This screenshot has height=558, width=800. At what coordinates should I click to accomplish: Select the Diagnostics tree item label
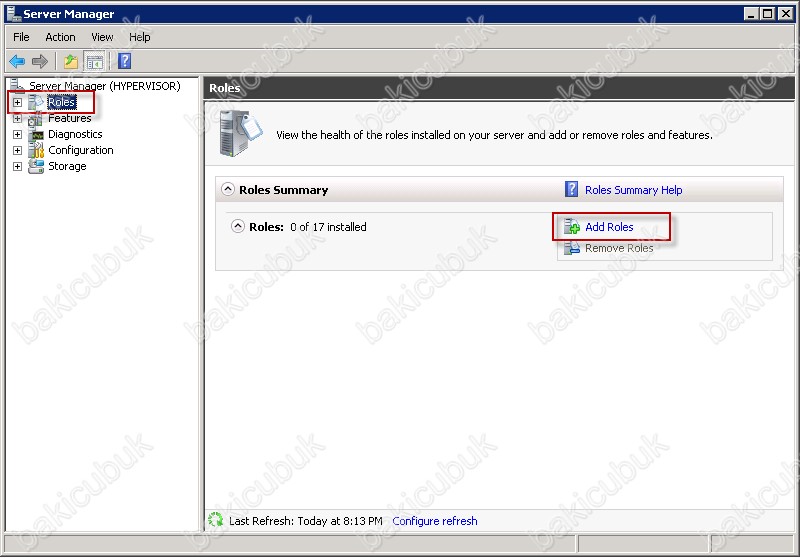tap(75, 134)
